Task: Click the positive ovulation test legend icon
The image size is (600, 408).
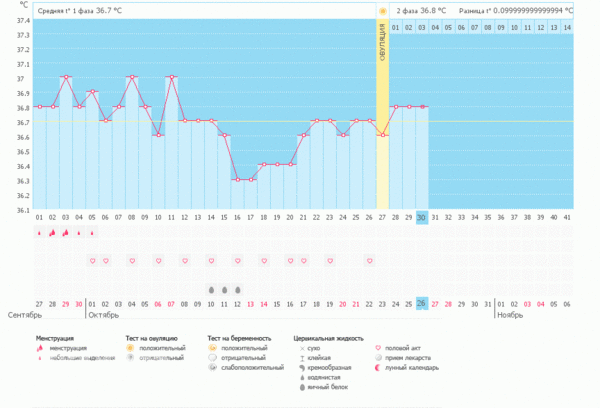Action: (x=130, y=348)
